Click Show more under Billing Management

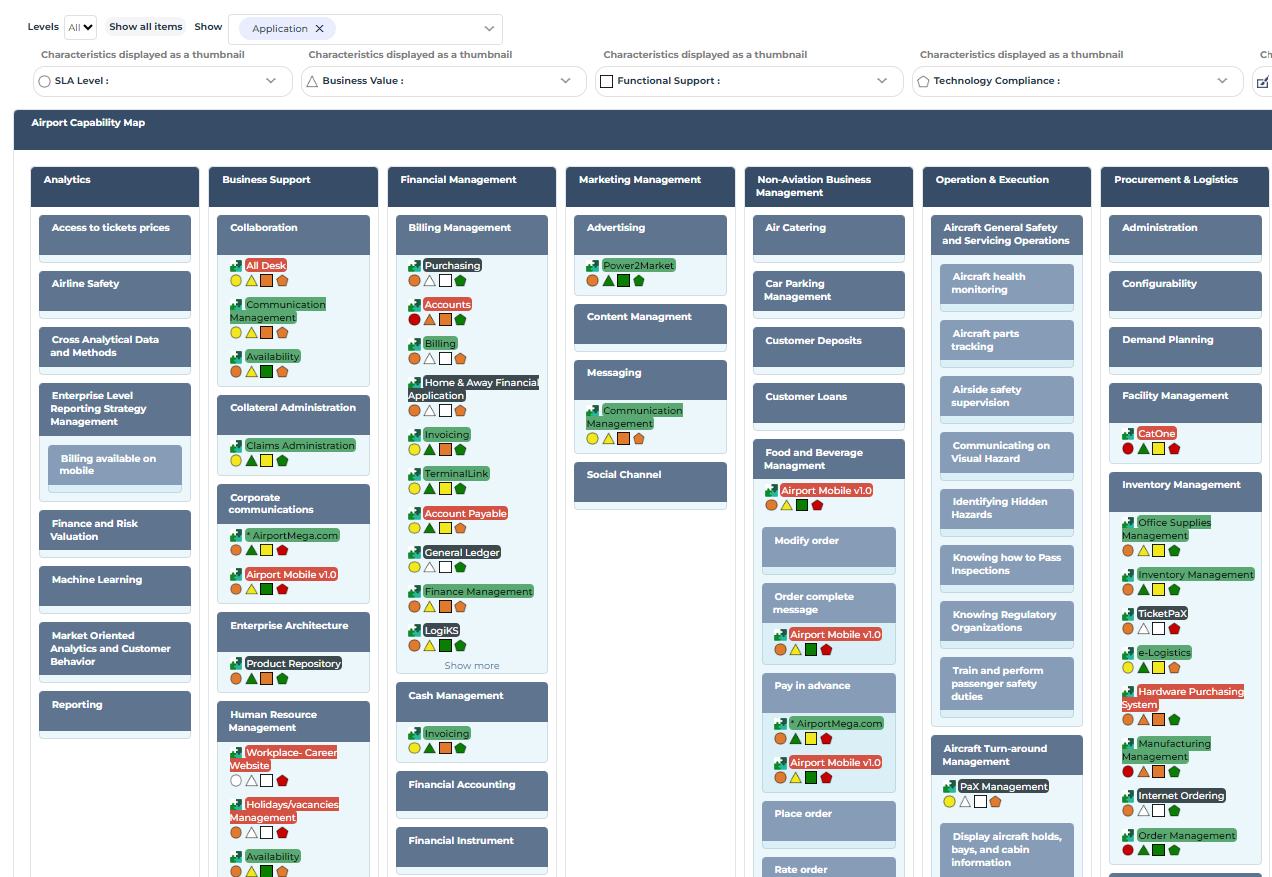click(x=471, y=665)
